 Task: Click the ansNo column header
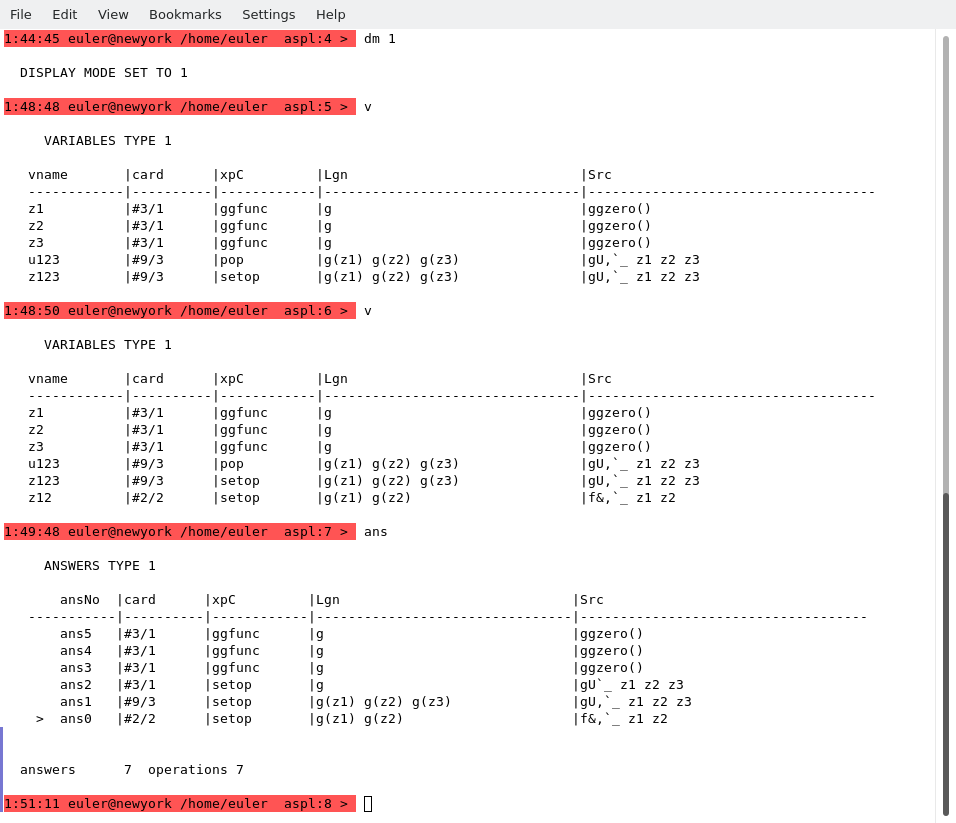tap(80, 600)
